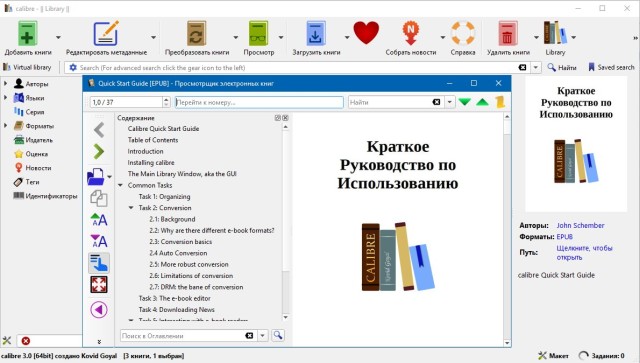Find previous match green up arrow
The image size is (640, 363).
click(x=482, y=102)
